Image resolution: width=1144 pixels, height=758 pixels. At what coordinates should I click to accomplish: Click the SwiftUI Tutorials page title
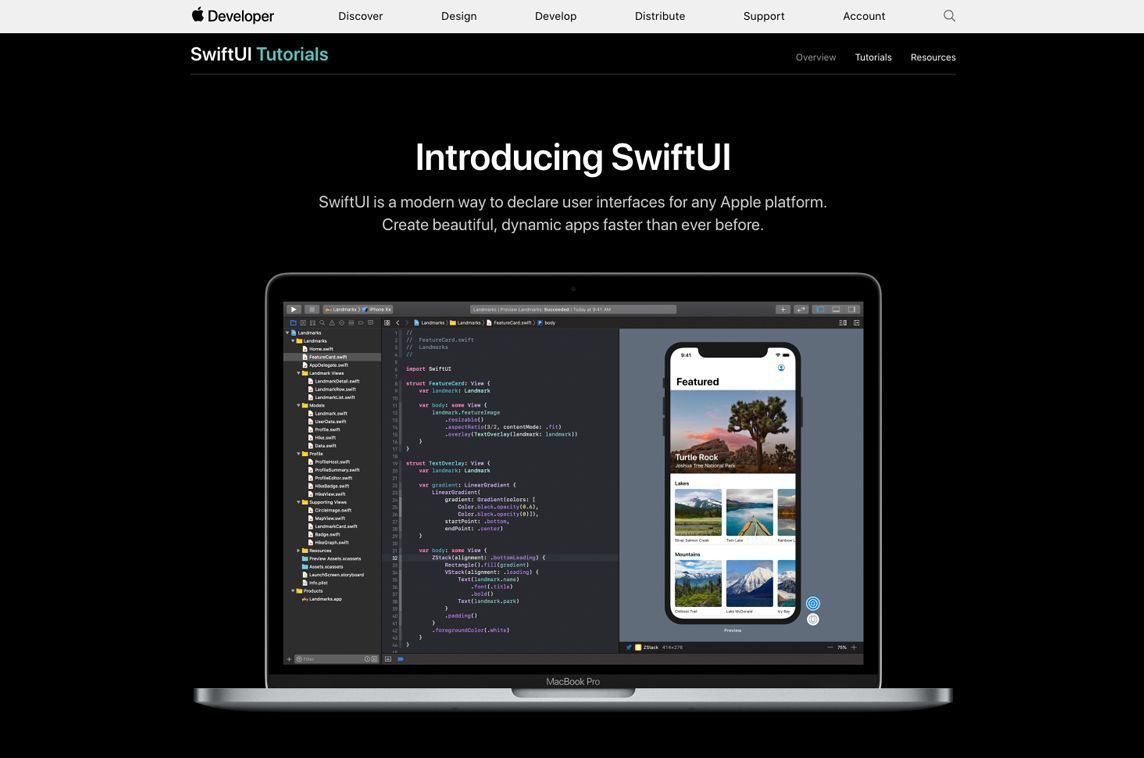click(x=259, y=54)
